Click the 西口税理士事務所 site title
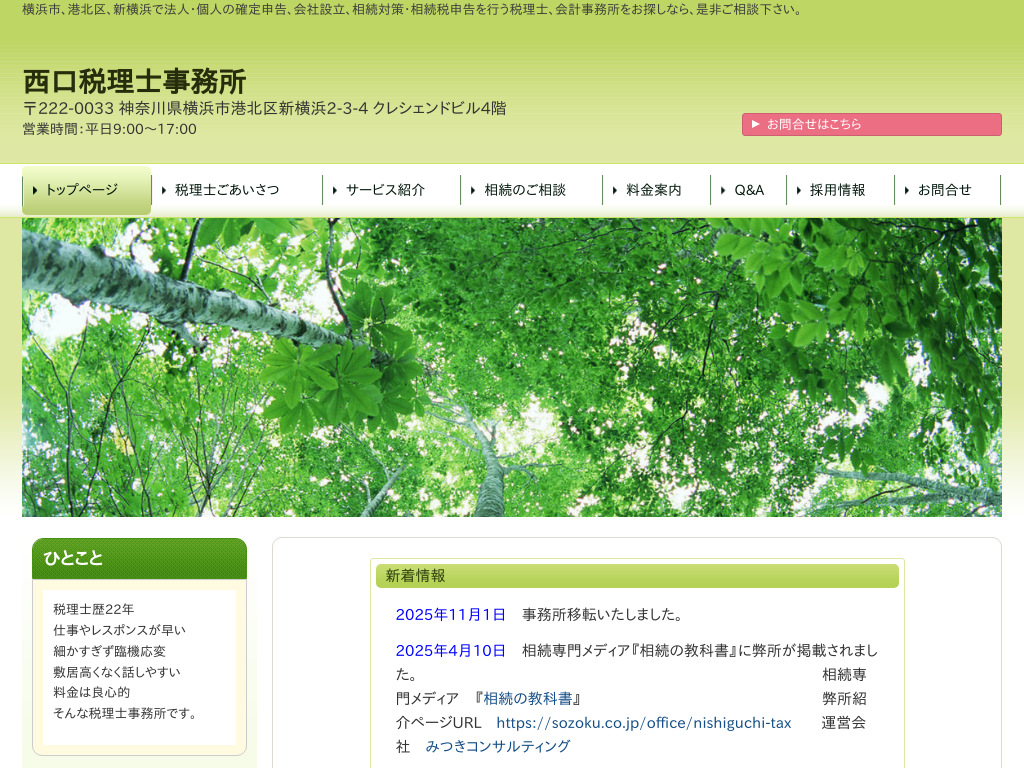 [134, 81]
